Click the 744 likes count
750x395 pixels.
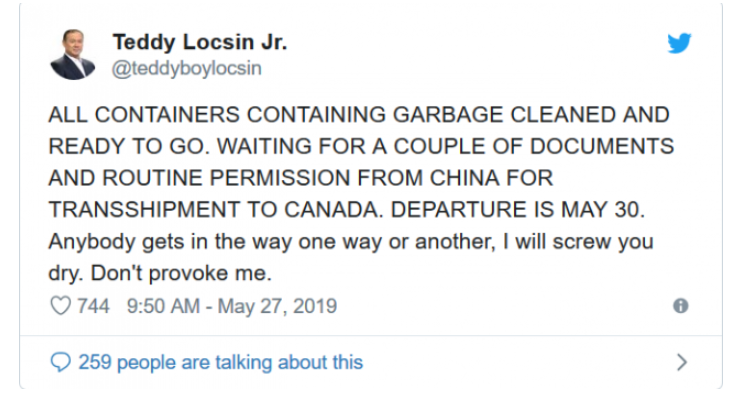93,306
